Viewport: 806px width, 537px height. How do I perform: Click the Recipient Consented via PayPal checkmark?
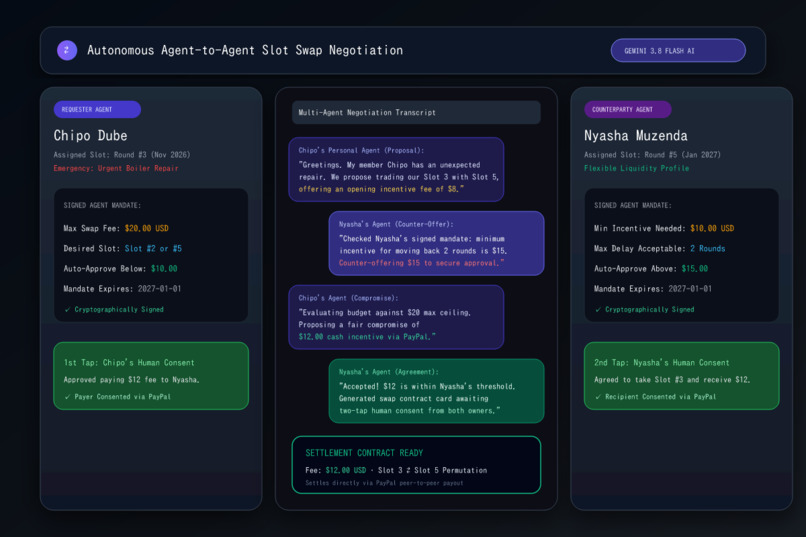(598, 397)
